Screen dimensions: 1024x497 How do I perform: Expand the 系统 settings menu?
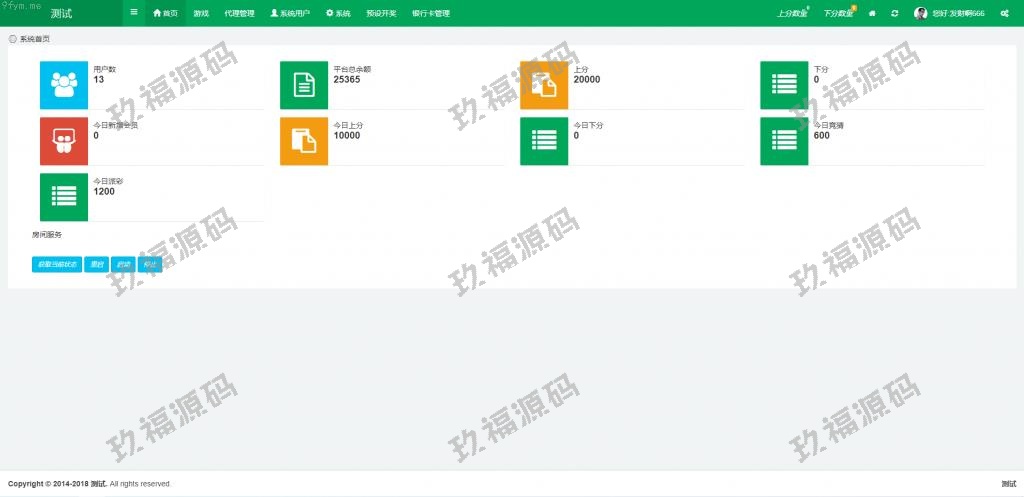(x=338, y=13)
